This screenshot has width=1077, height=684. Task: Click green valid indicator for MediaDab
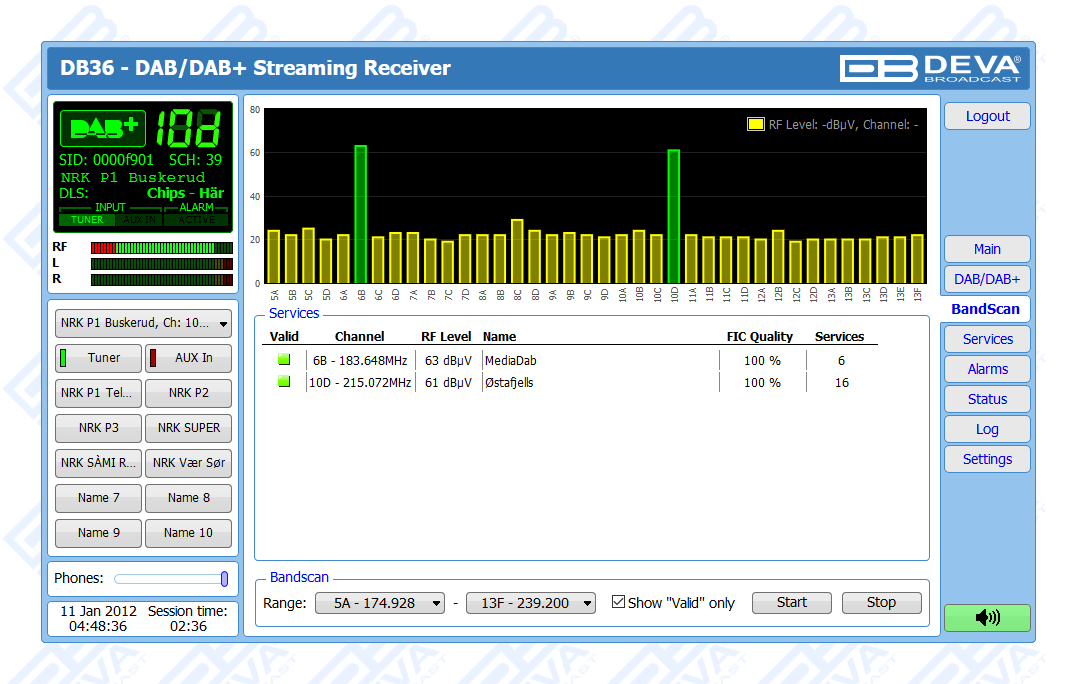click(x=283, y=360)
